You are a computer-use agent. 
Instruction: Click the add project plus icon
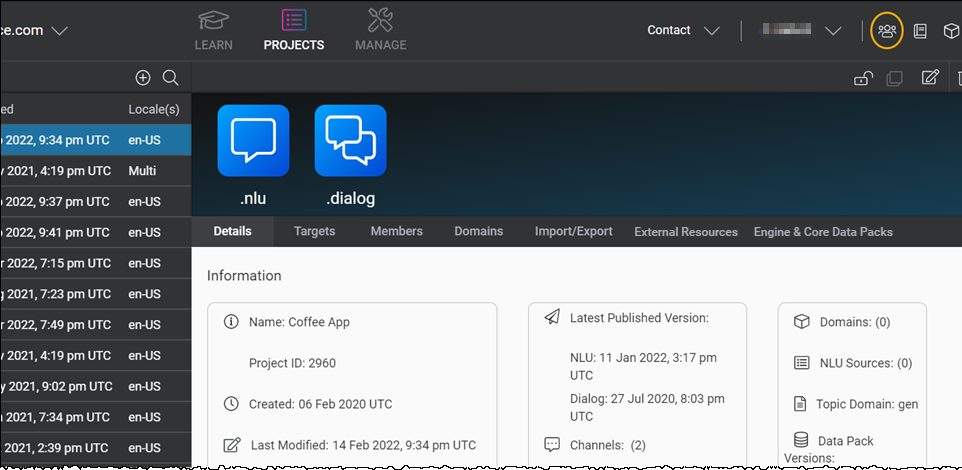click(x=143, y=78)
